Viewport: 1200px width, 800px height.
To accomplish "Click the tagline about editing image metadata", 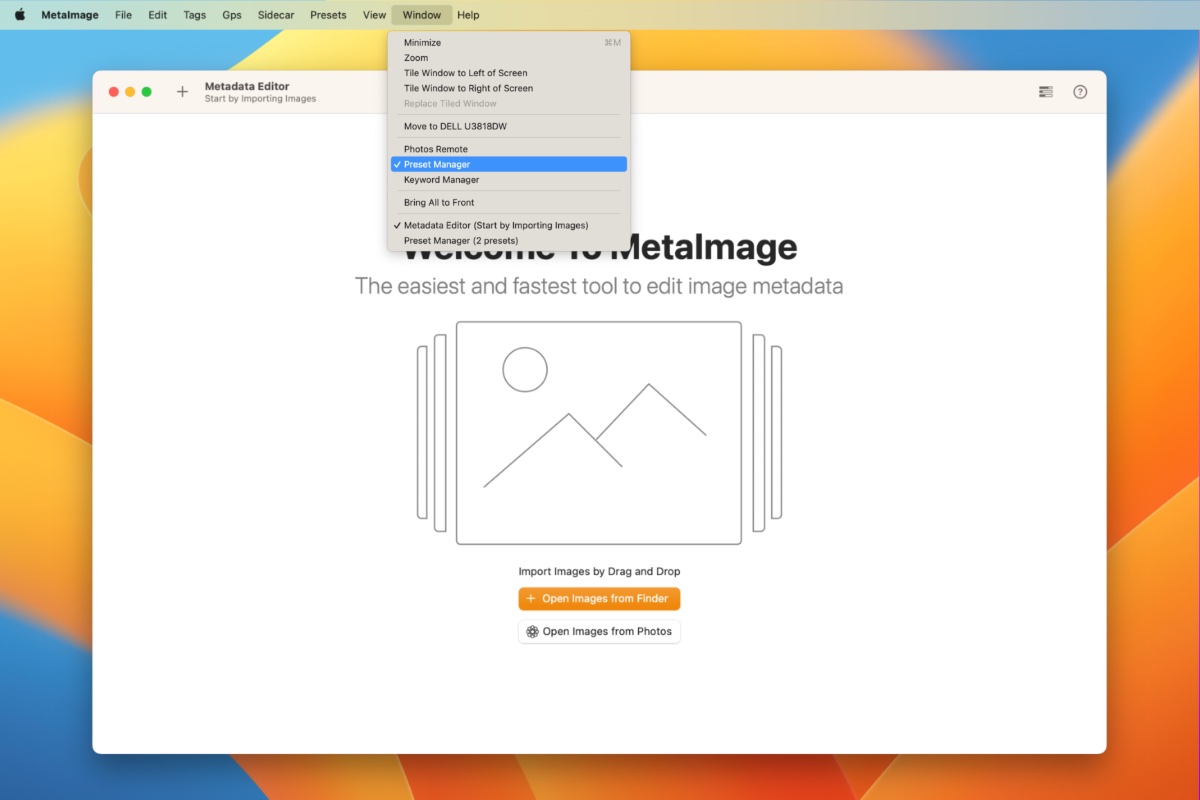I will 599,287.
